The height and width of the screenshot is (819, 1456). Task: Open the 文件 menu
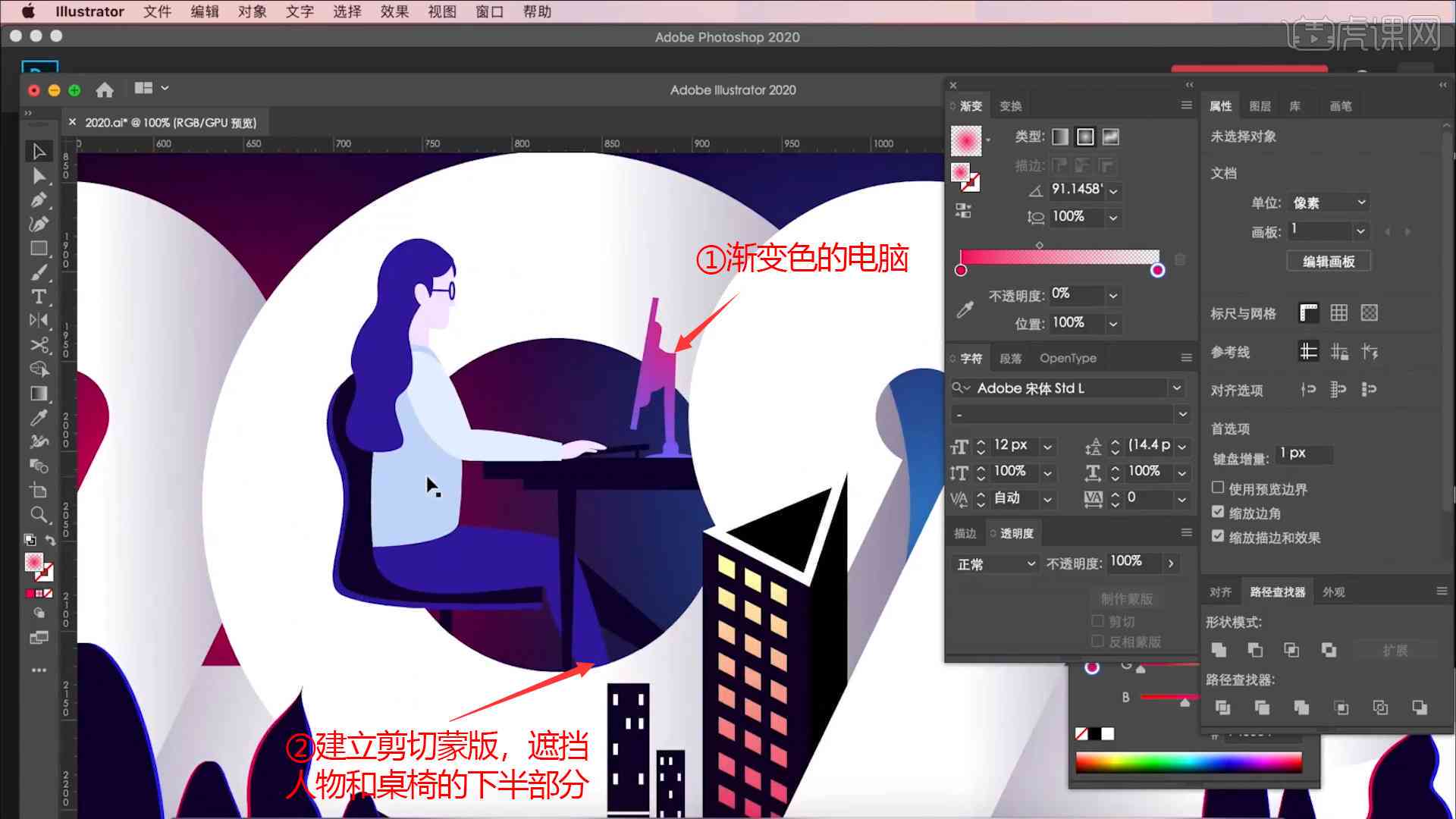pos(158,11)
